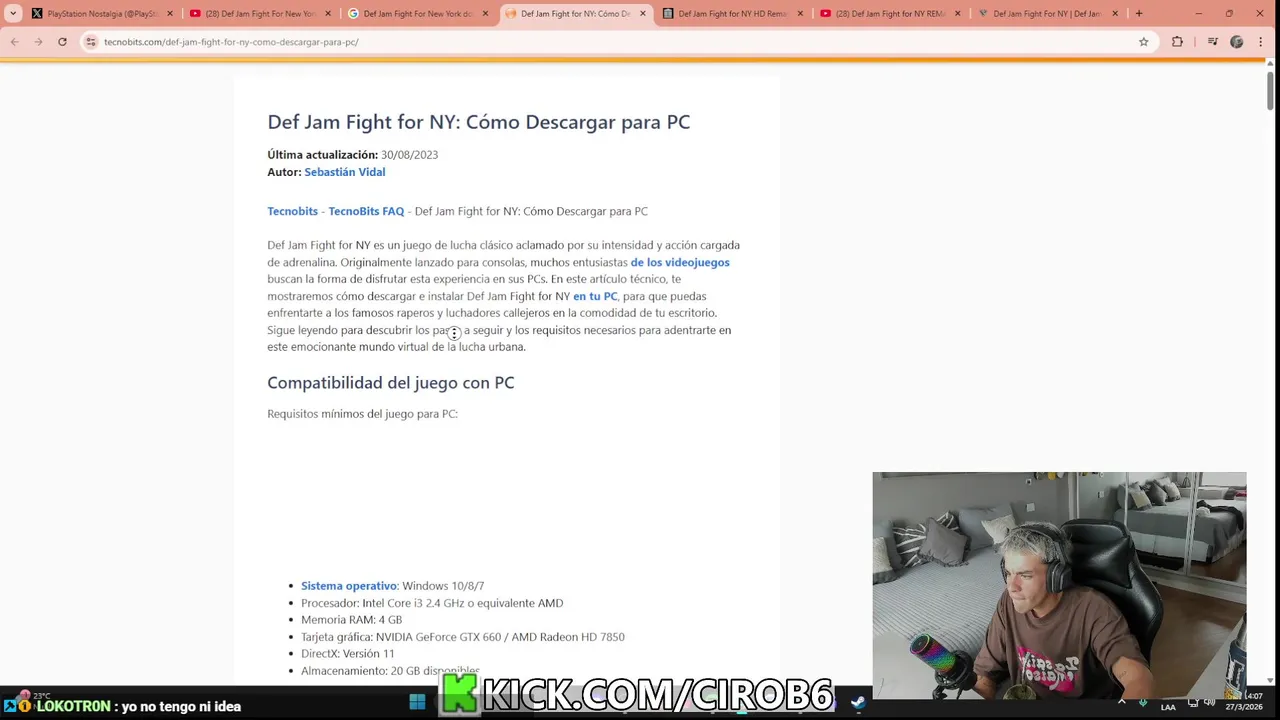Close the active Tecnobits tab
The height and width of the screenshot is (720, 1280).
(643, 14)
